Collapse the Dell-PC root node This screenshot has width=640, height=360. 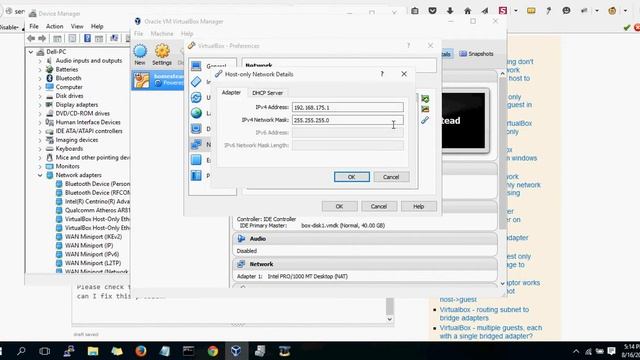(x=31, y=52)
